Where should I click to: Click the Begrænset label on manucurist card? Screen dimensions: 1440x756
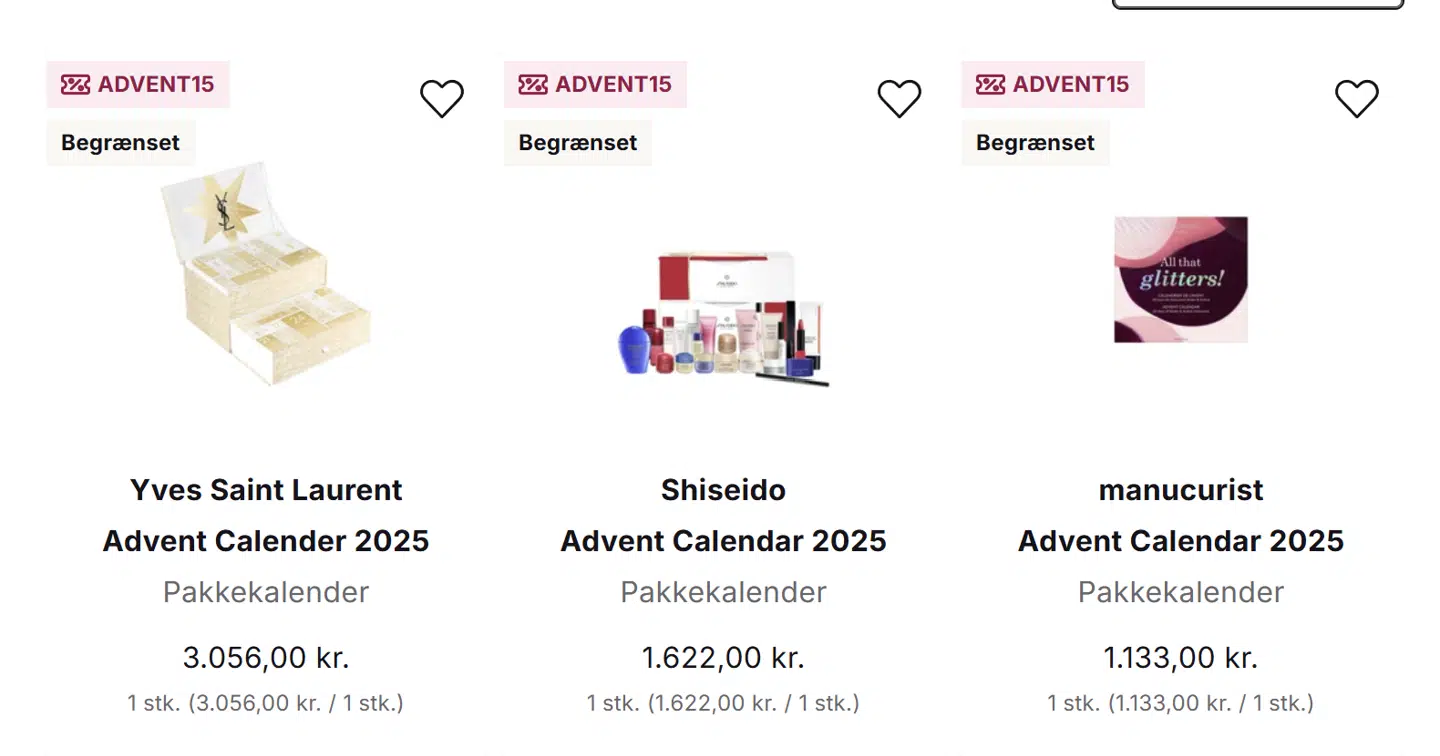(1035, 143)
